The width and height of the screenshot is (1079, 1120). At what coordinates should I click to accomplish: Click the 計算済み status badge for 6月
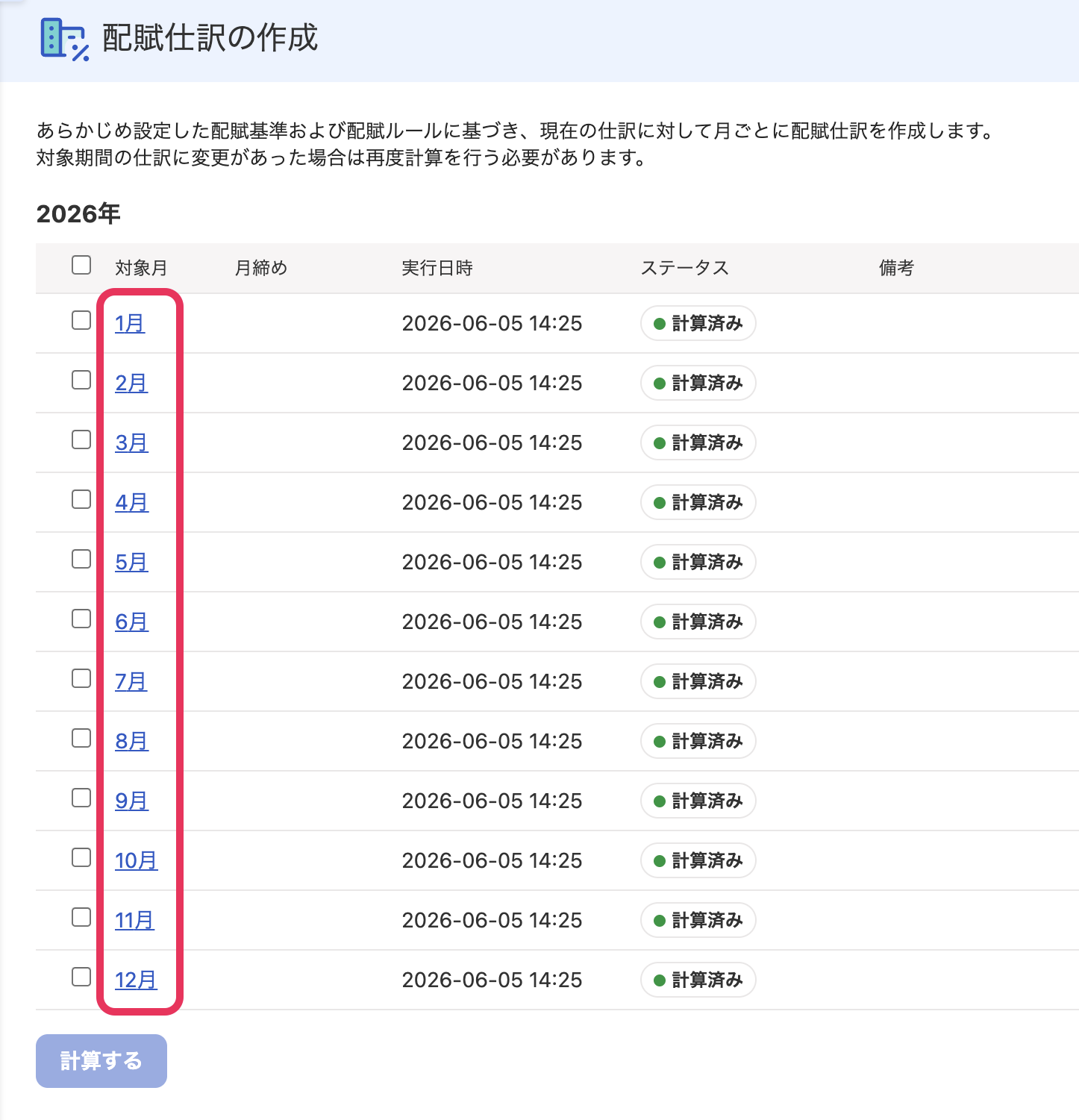point(698,622)
